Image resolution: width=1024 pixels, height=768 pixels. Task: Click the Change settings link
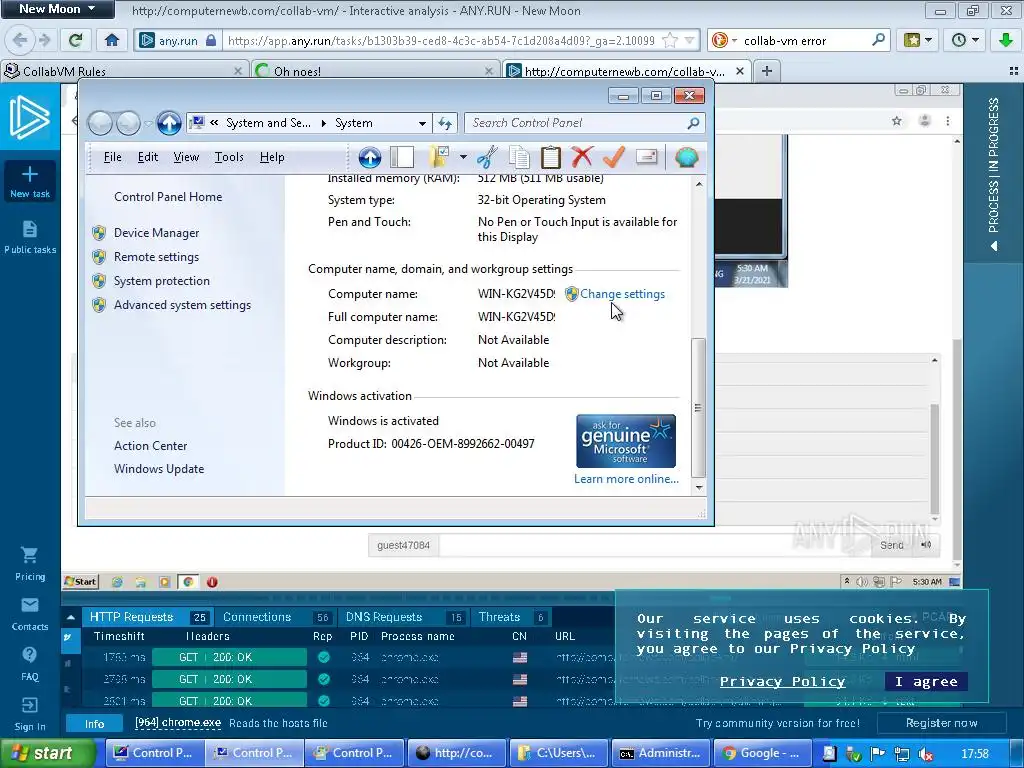pyautogui.click(x=622, y=295)
